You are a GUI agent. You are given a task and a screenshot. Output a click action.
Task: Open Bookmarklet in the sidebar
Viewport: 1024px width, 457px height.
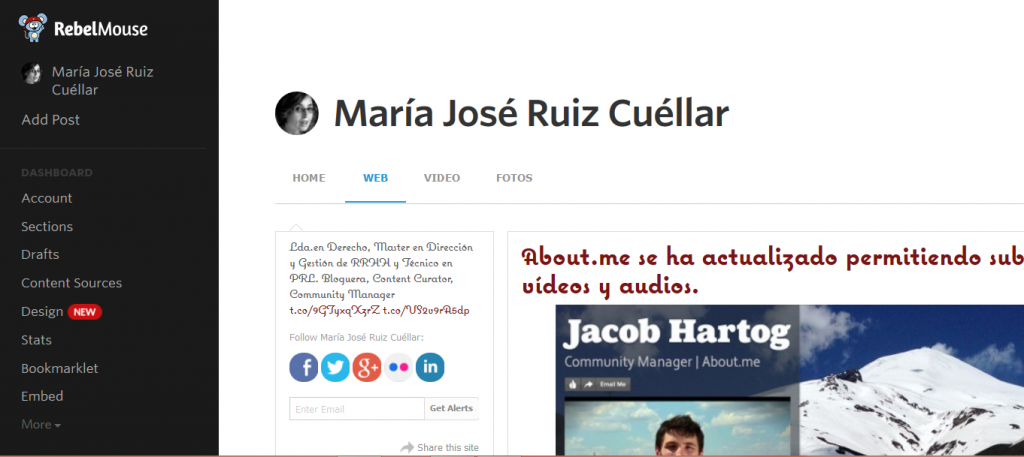59,368
